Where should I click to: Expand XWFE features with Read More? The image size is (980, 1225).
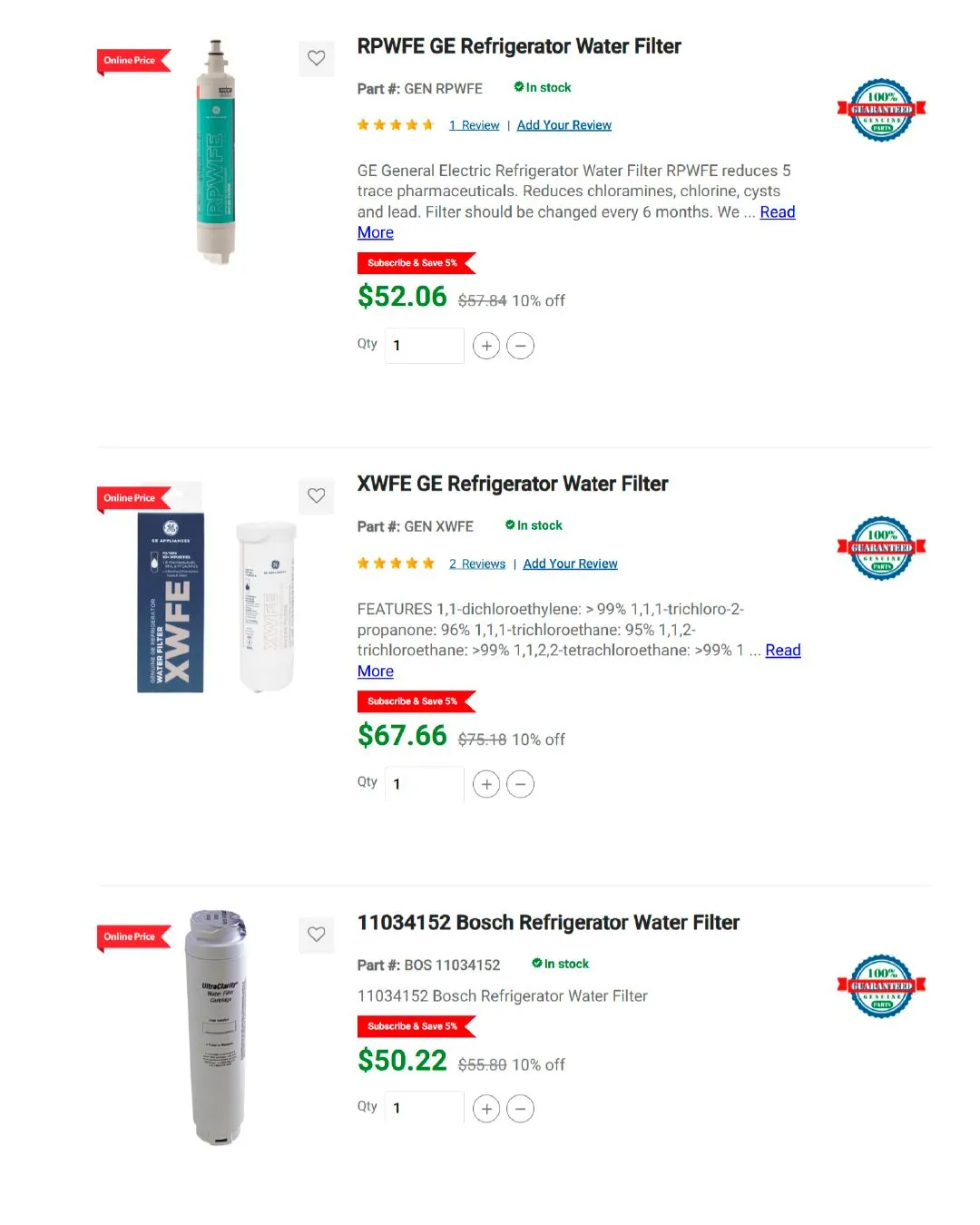tap(782, 651)
